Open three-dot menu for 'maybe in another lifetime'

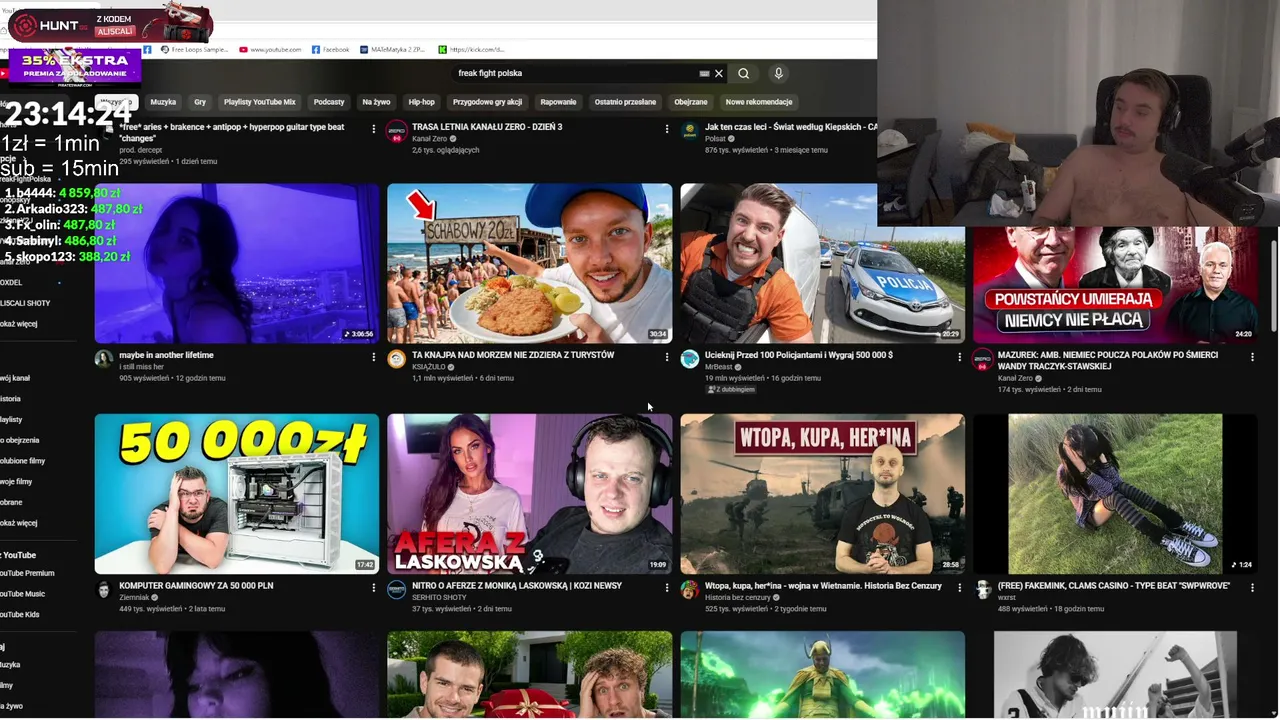point(374,356)
